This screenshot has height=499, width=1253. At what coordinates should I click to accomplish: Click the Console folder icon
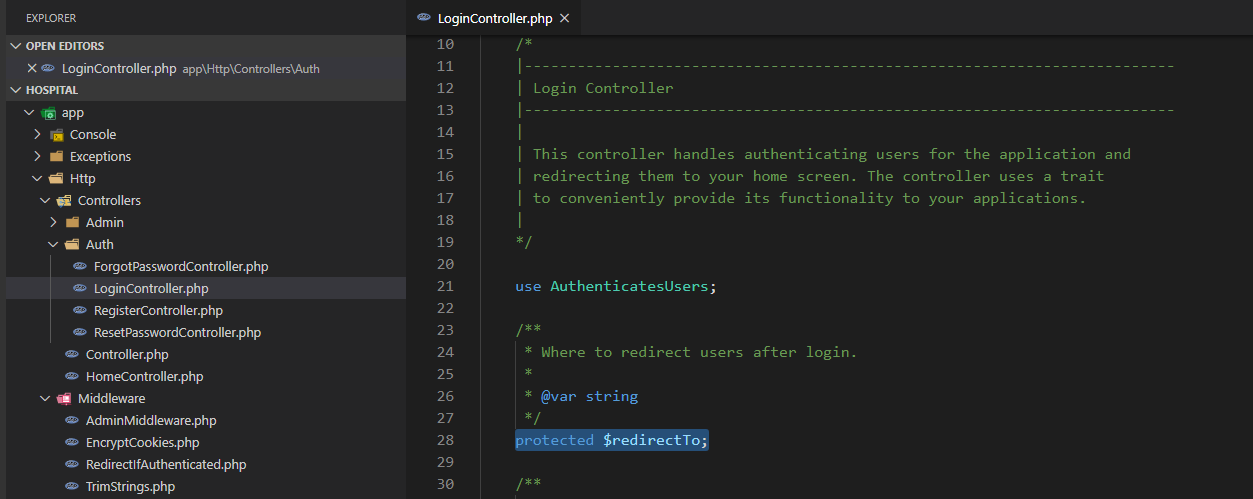coord(57,135)
